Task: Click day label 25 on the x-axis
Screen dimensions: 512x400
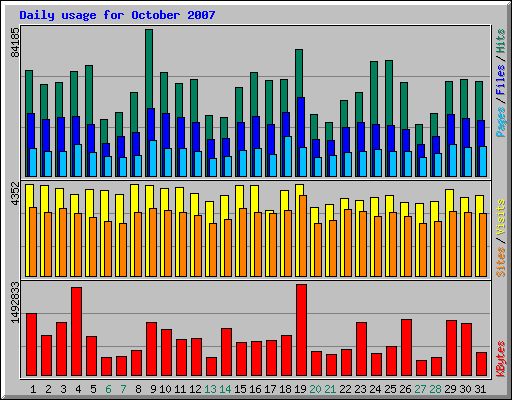Action: point(390,389)
